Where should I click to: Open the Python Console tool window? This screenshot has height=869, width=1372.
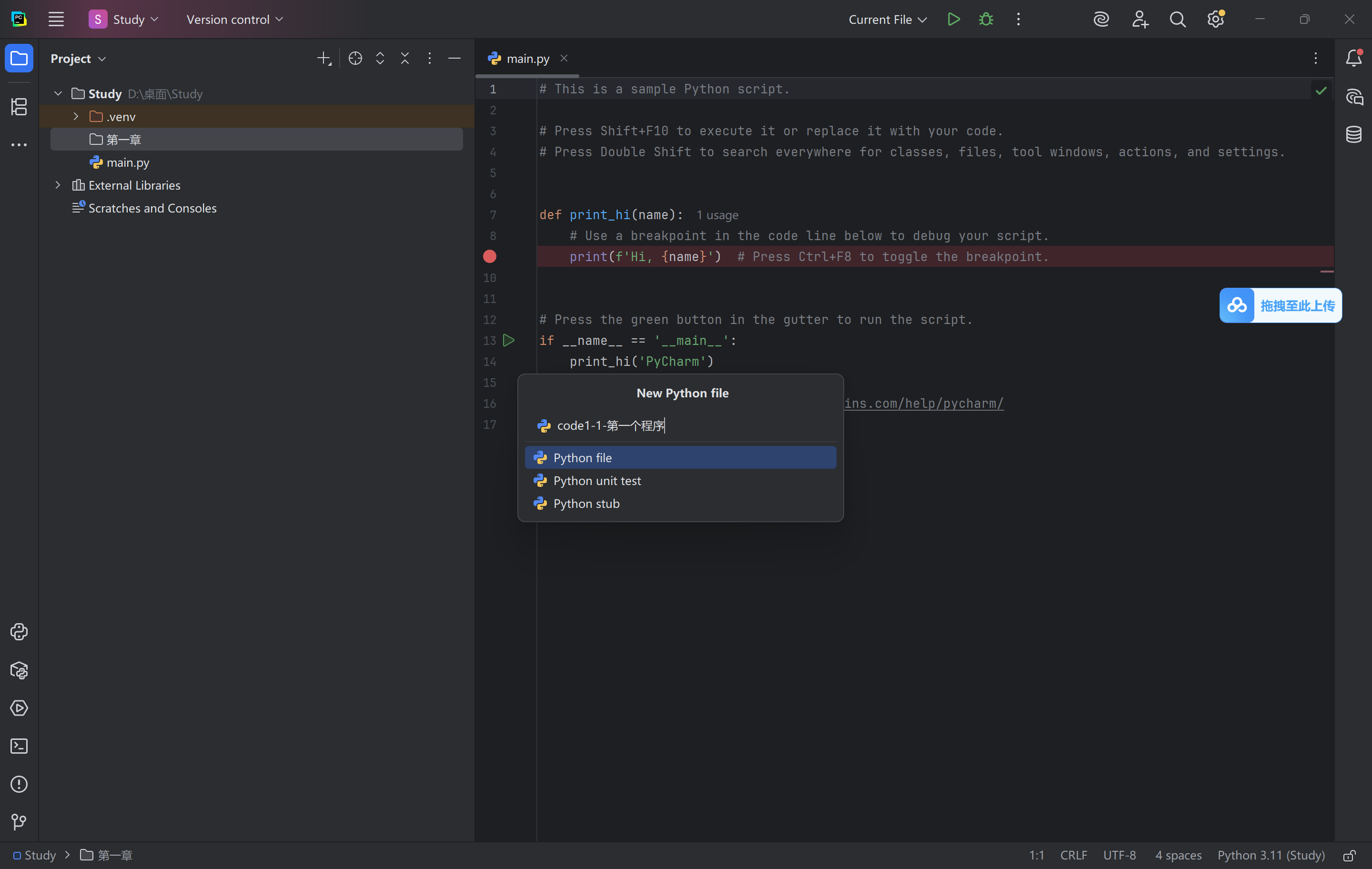(x=19, y=631)
